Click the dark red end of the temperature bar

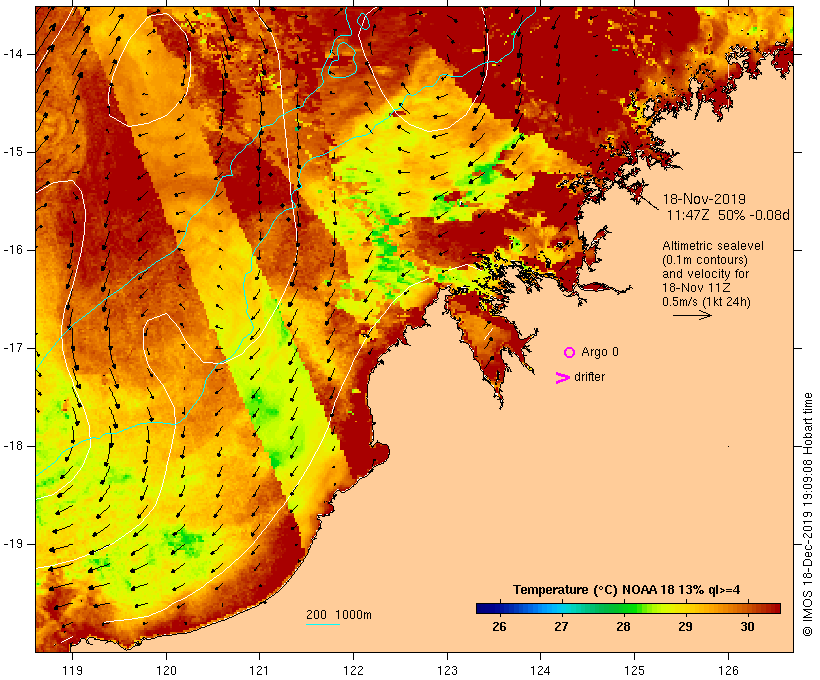pos(776,608)
